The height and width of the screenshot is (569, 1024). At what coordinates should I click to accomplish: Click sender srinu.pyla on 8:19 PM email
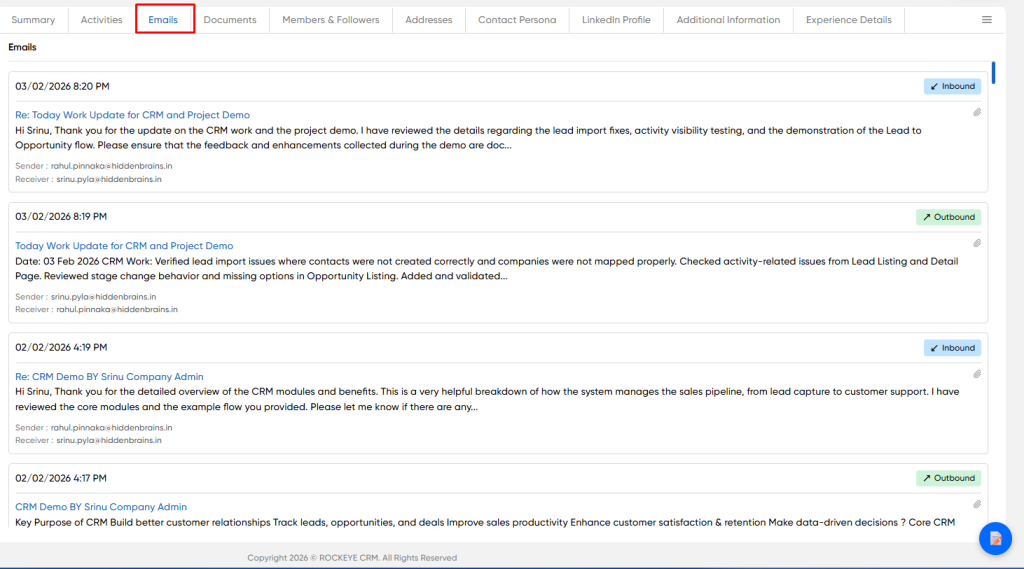[104, 297]
